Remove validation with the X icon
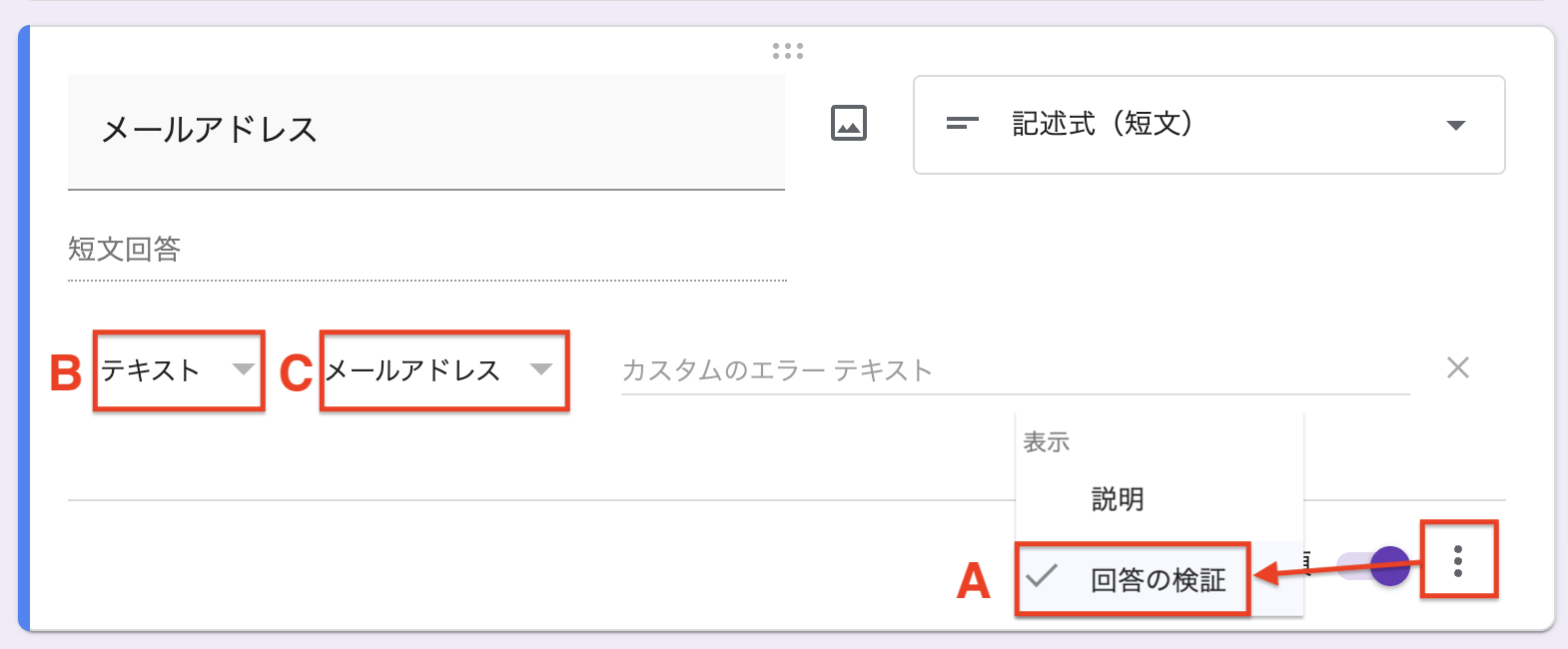The height and width of the screenshot is (649, 1568). (1458, 368)
